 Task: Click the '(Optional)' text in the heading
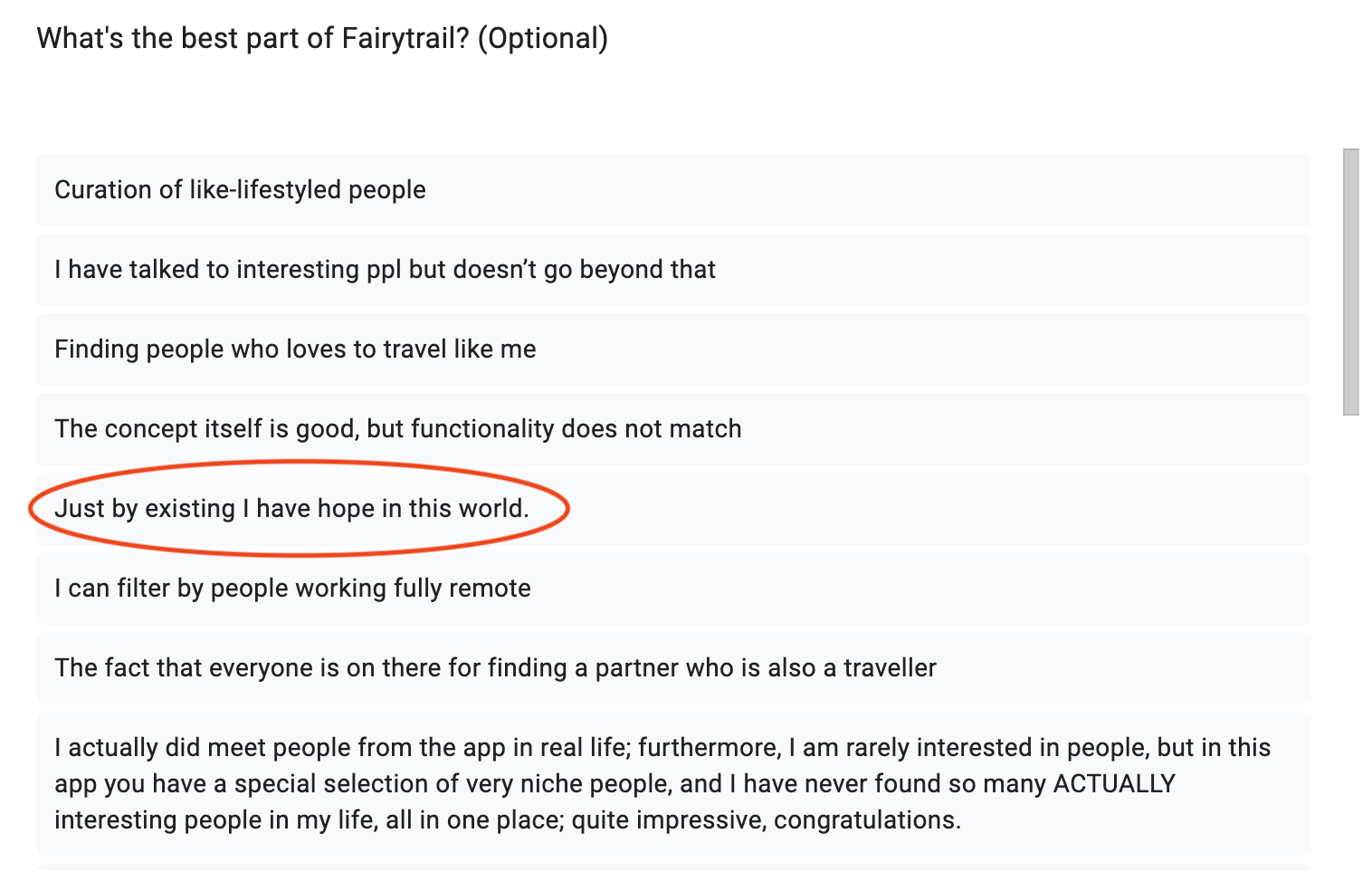[543, 39]
